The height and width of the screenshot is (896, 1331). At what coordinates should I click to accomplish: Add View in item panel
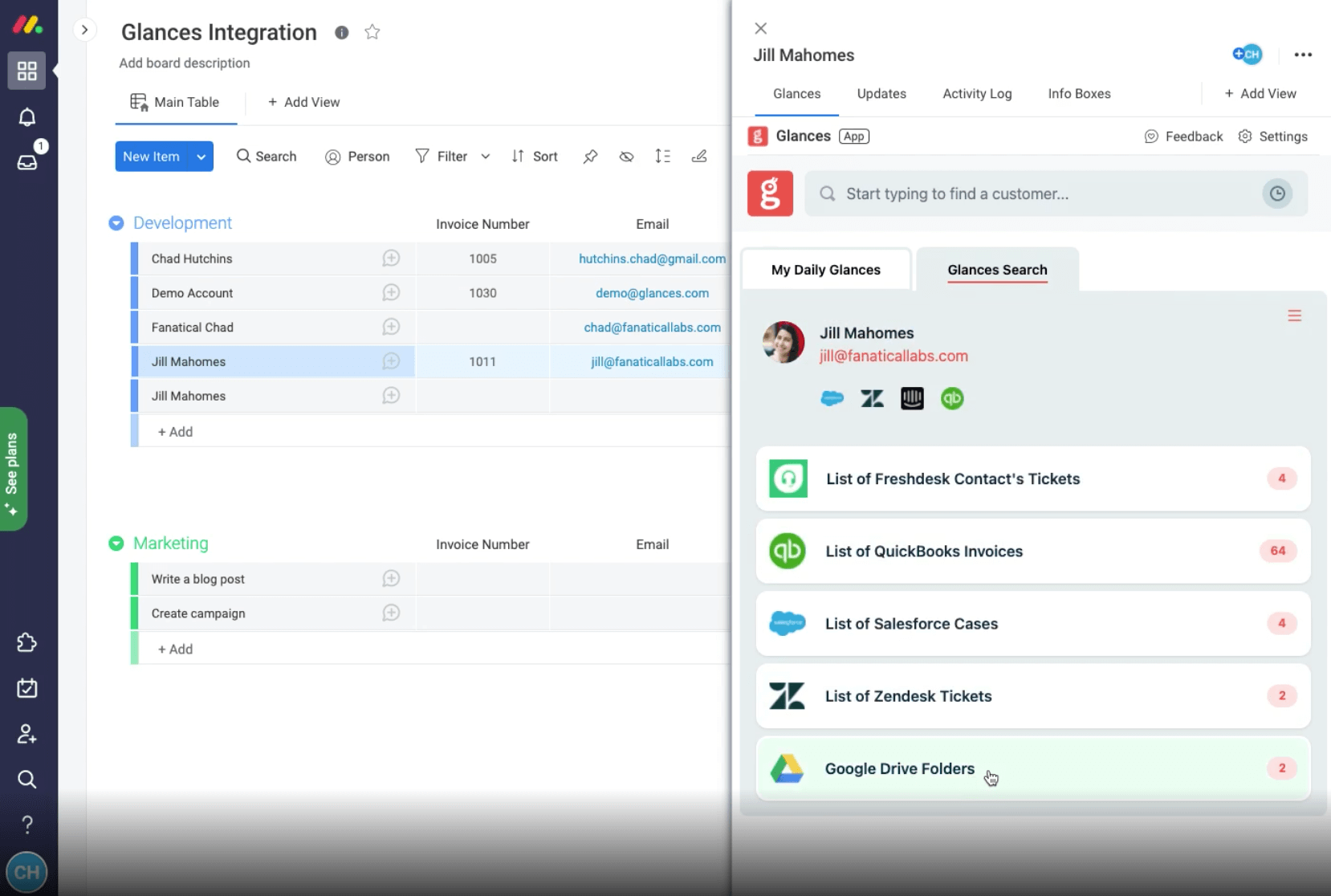coord(1260,94)
